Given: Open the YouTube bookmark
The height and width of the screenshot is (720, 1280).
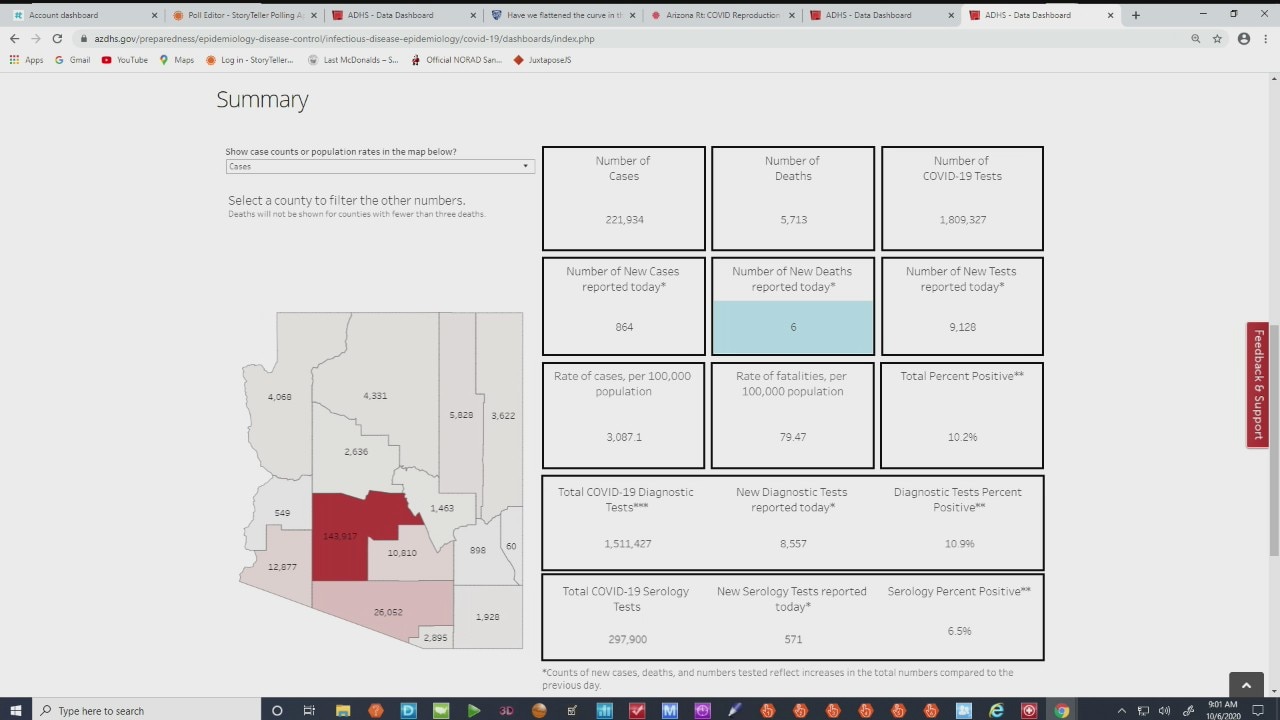Looking at the screenshot, I should (125, 60).
